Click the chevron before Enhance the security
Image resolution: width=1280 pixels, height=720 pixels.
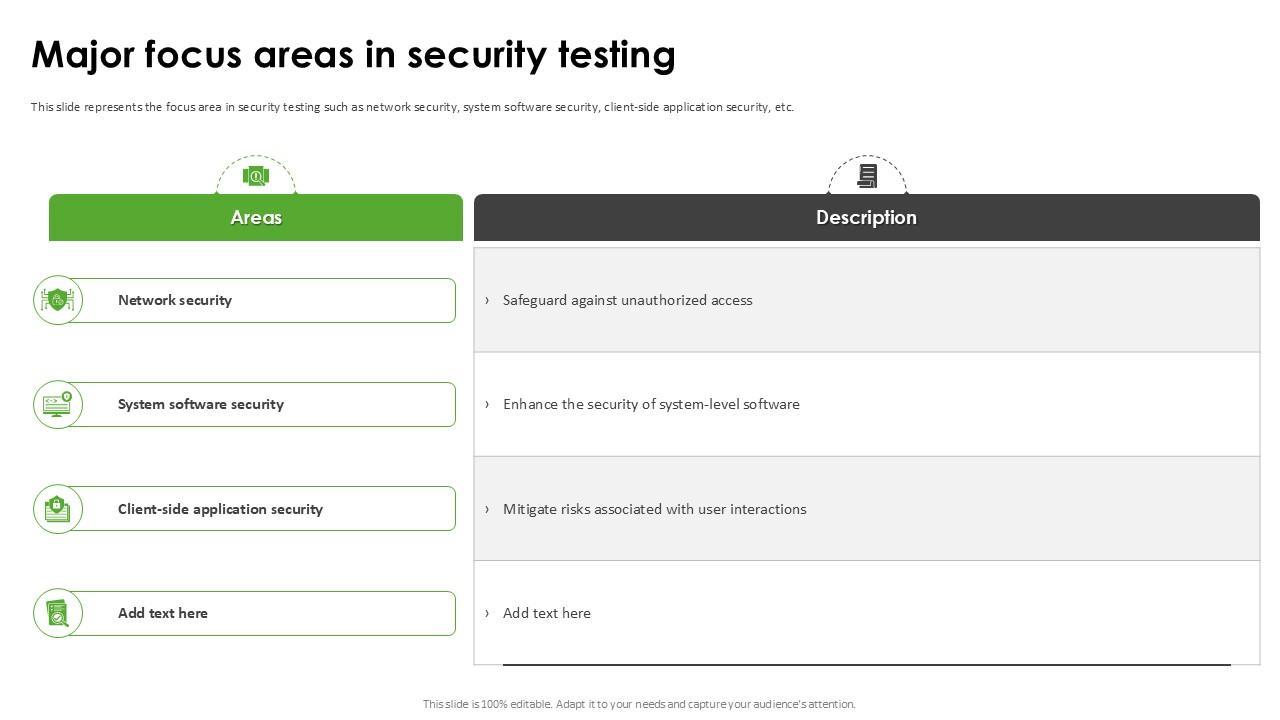[x=487, y=404]
